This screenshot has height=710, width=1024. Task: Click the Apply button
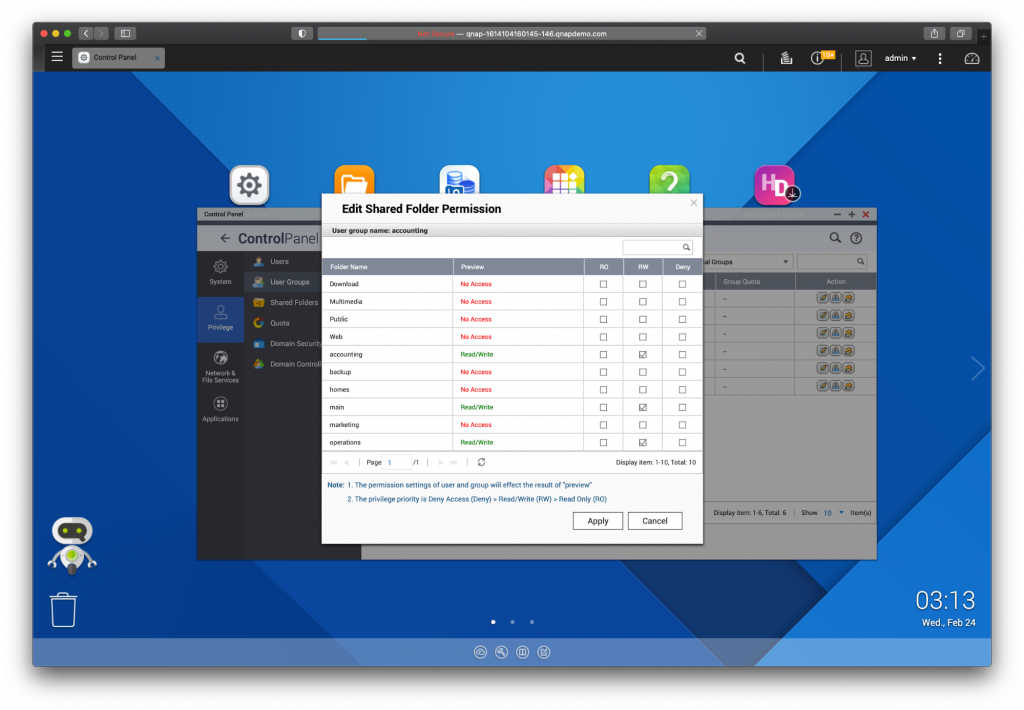[598, 521]
